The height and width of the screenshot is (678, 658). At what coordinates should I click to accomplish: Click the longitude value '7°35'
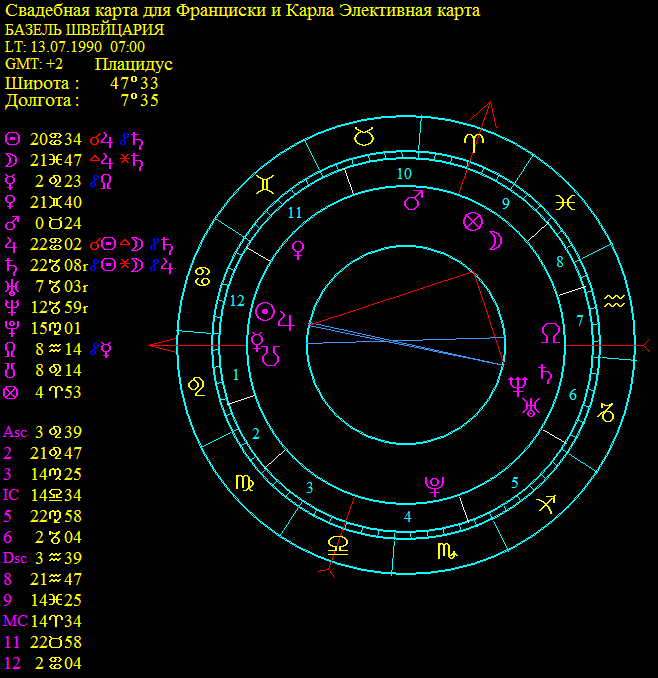139,100
